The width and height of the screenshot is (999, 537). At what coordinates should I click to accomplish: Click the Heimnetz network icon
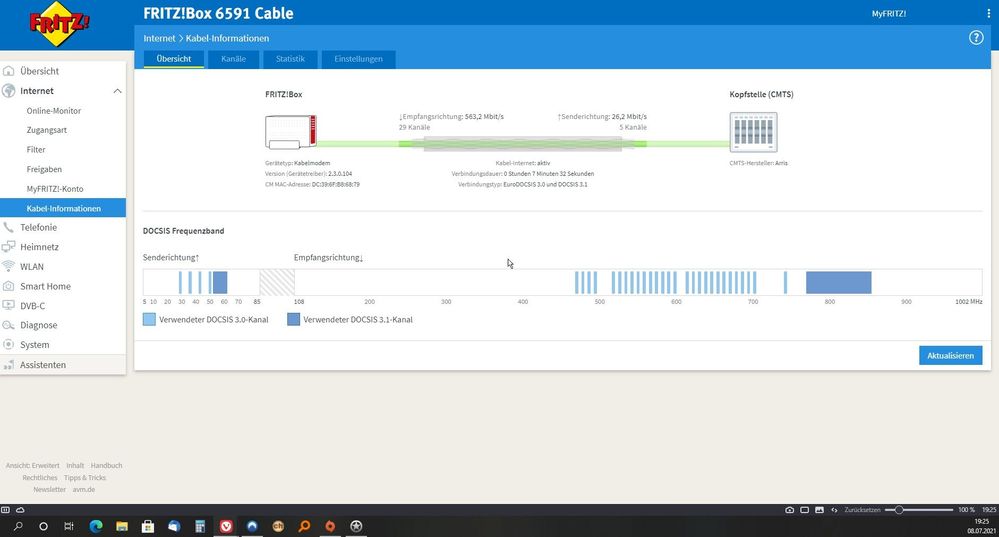(x=8, y=247)
